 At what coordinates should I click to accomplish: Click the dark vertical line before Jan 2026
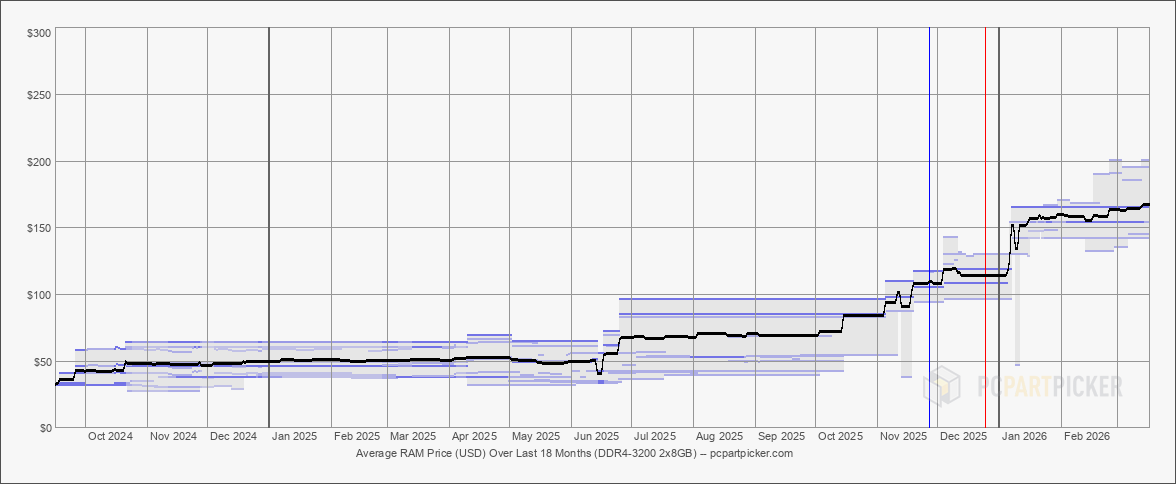tap(999, 227)
